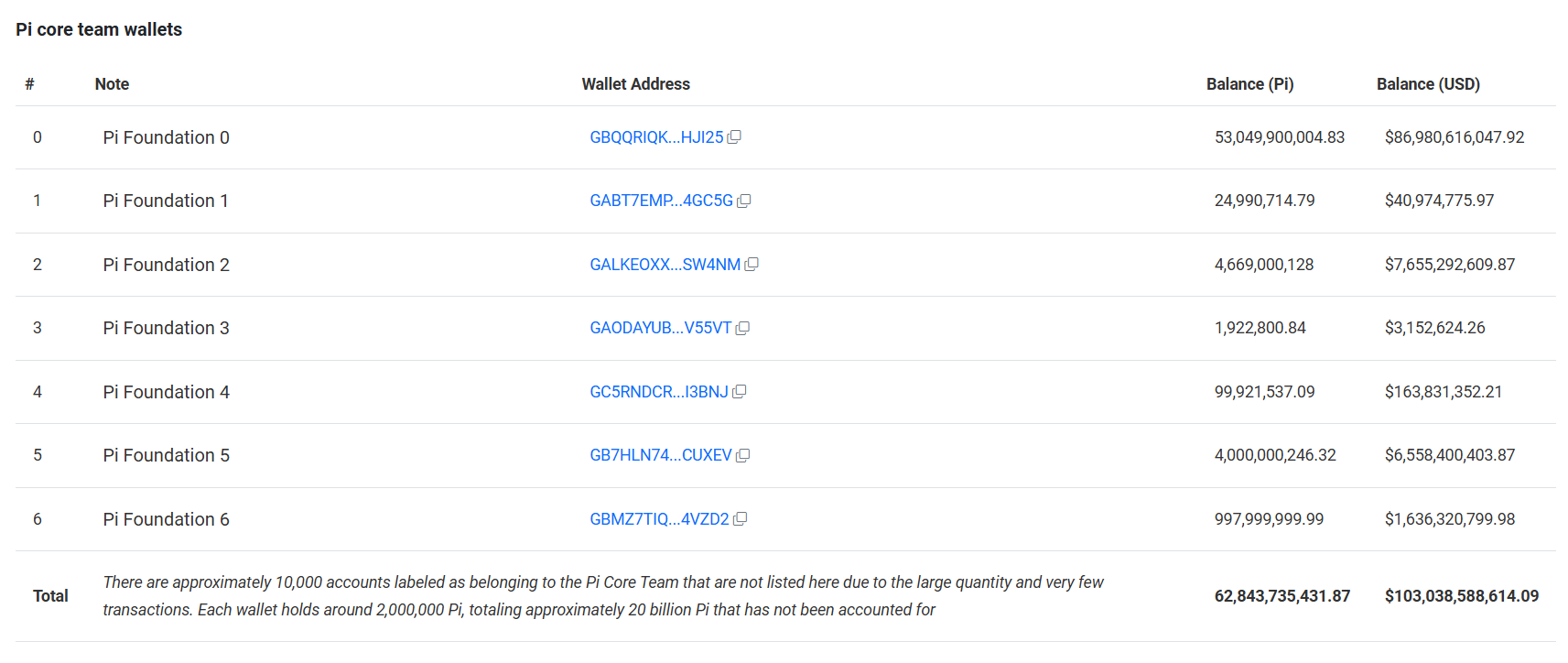The width and height of the screenshot is (1568, 663).
Task: Open the GBQQRIQK...HJI25 wallet link
Action: click(x=655, y=137)
